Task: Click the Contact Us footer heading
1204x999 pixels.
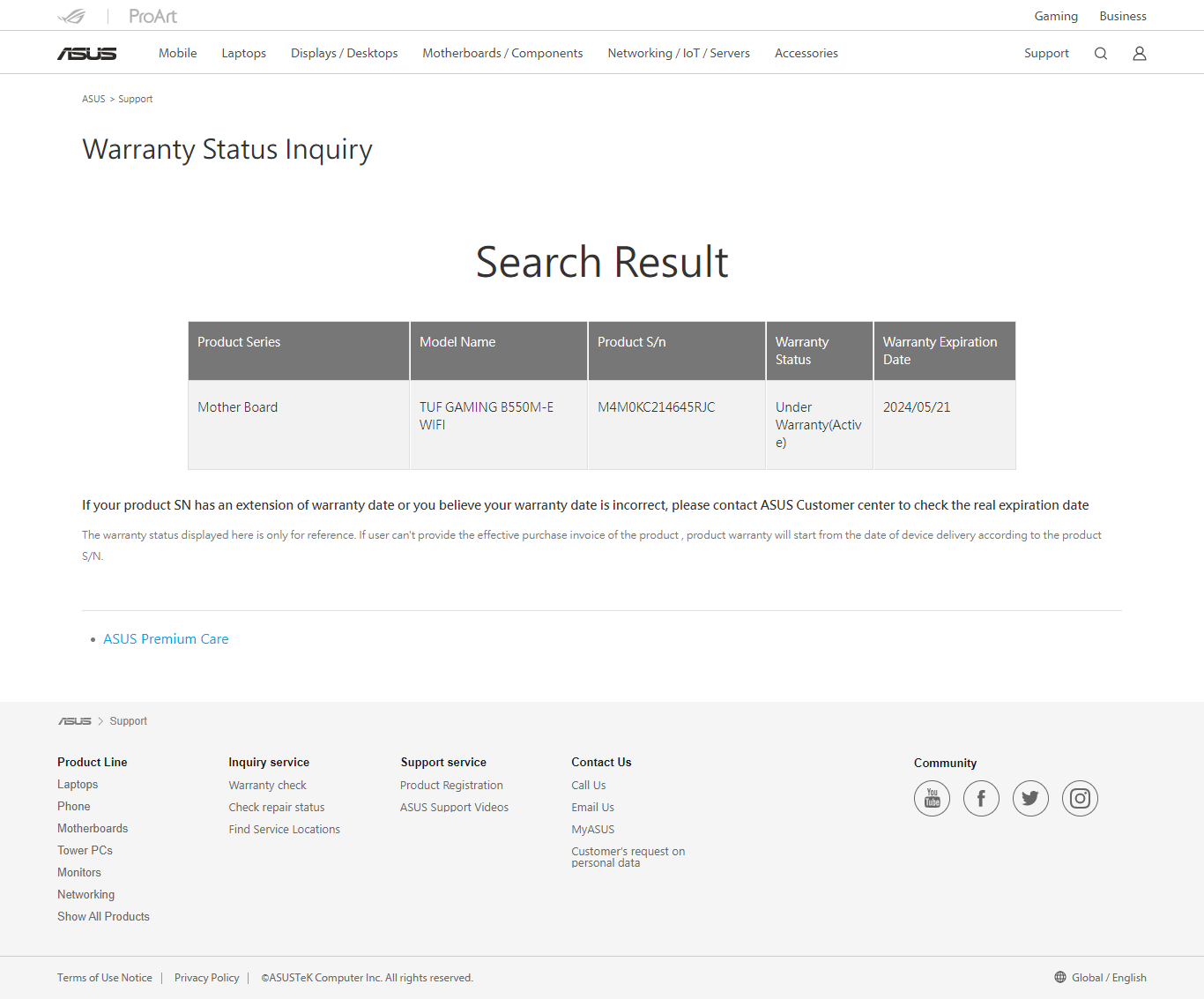Action: 601,763
